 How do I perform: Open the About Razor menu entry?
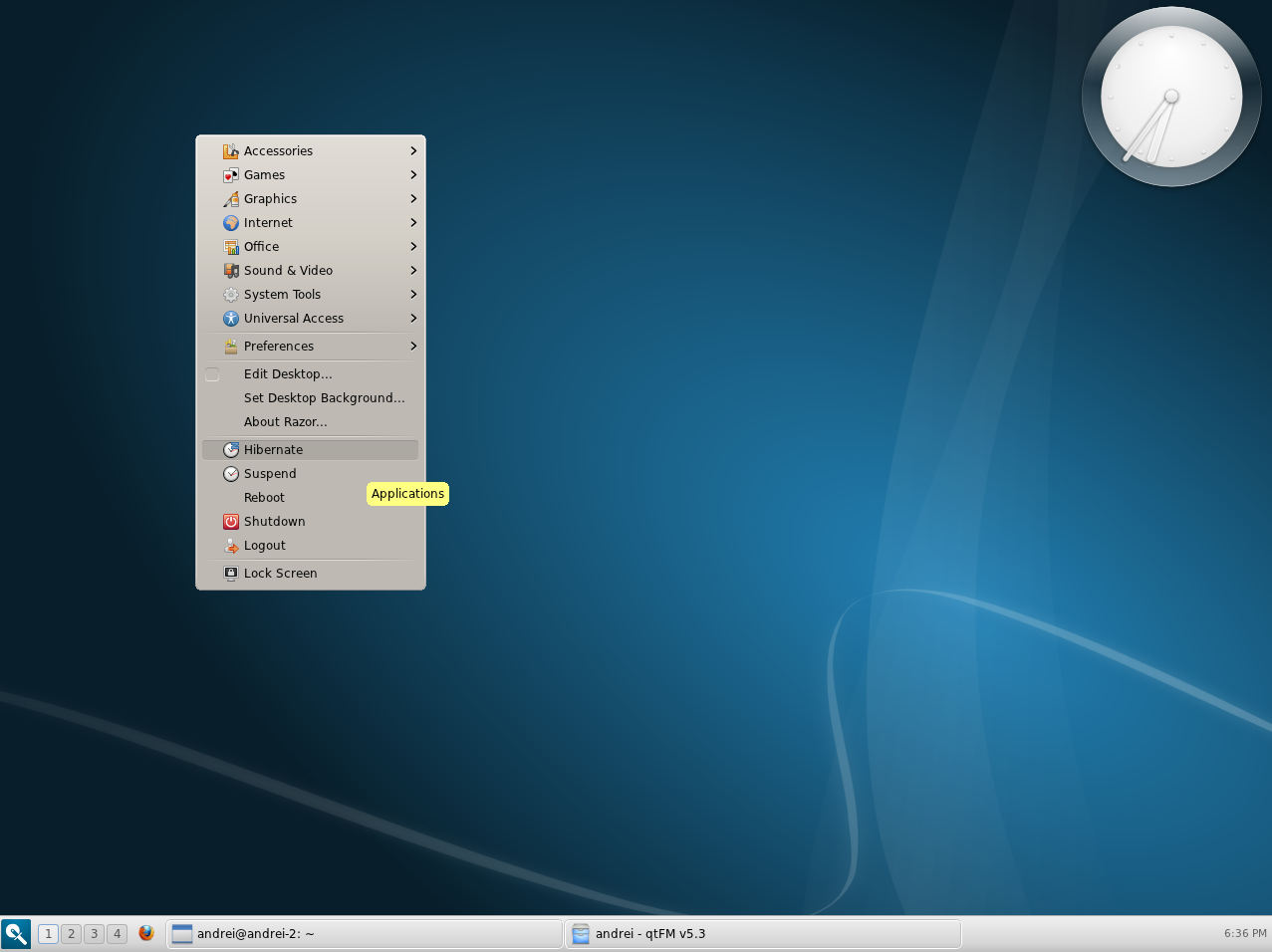(x=285, y=422)
